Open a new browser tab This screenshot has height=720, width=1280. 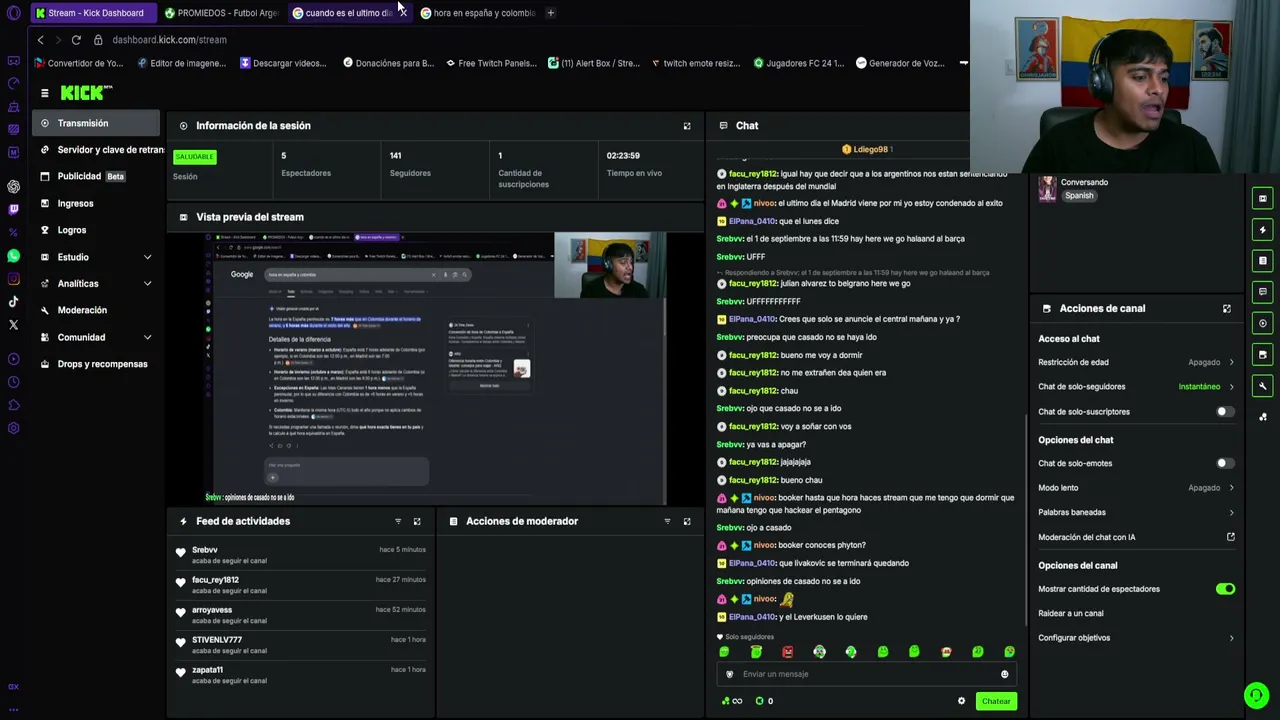pos(550,13)
